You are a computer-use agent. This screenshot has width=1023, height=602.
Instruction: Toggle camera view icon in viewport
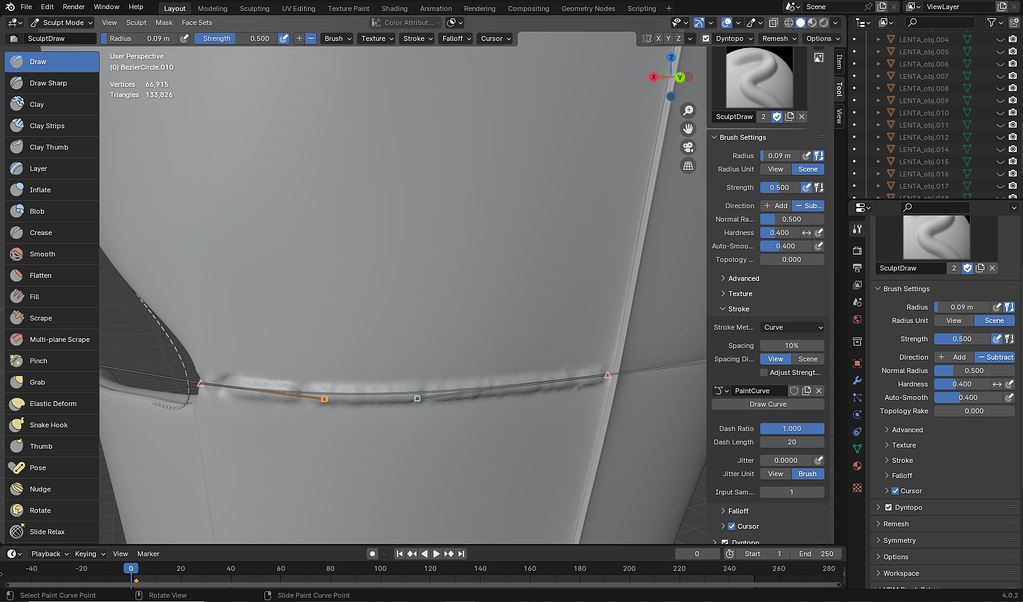coord(688,147)
